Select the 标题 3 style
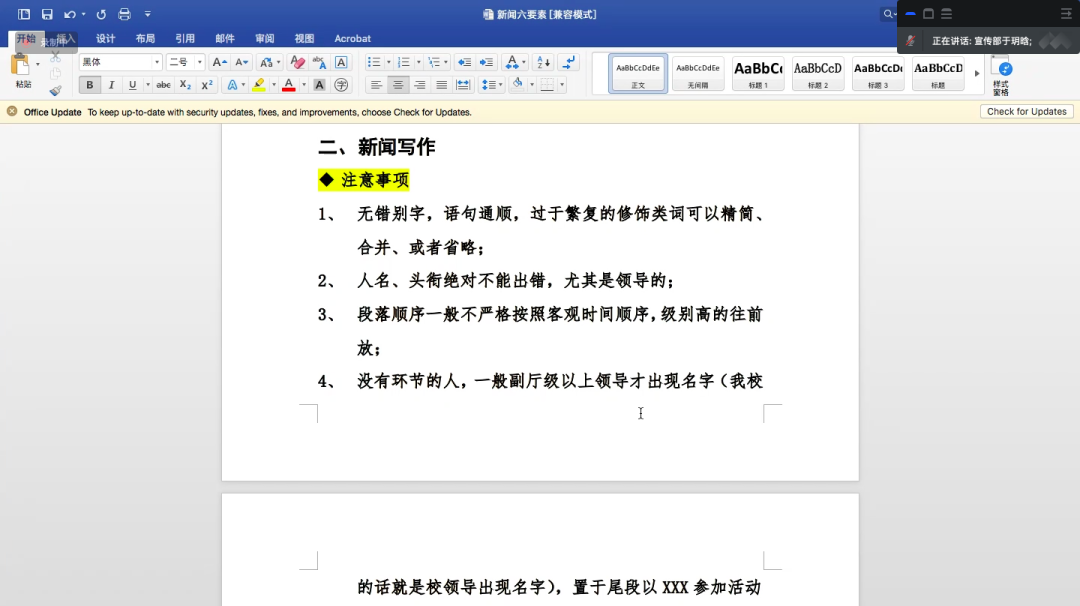1080x606 pixels. (x=878, y=73)
